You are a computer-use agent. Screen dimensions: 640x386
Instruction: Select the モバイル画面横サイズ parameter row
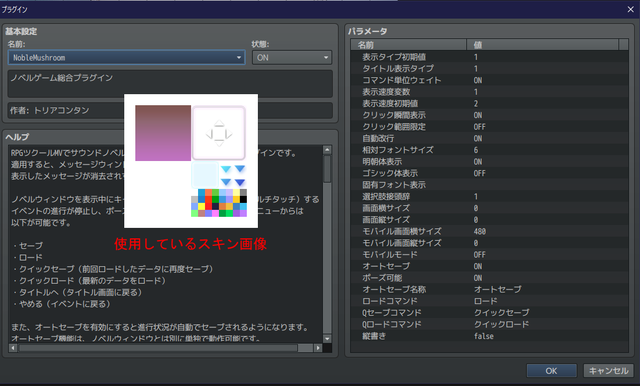coord(489,231)
